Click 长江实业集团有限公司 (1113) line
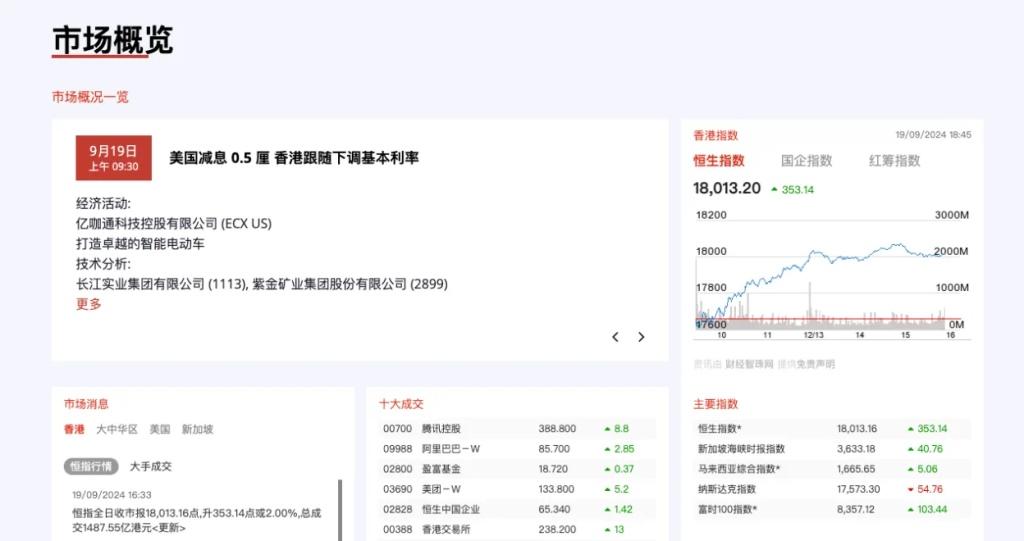The width and height of the screenshot is (1024, 541). [x=262, y=284]
